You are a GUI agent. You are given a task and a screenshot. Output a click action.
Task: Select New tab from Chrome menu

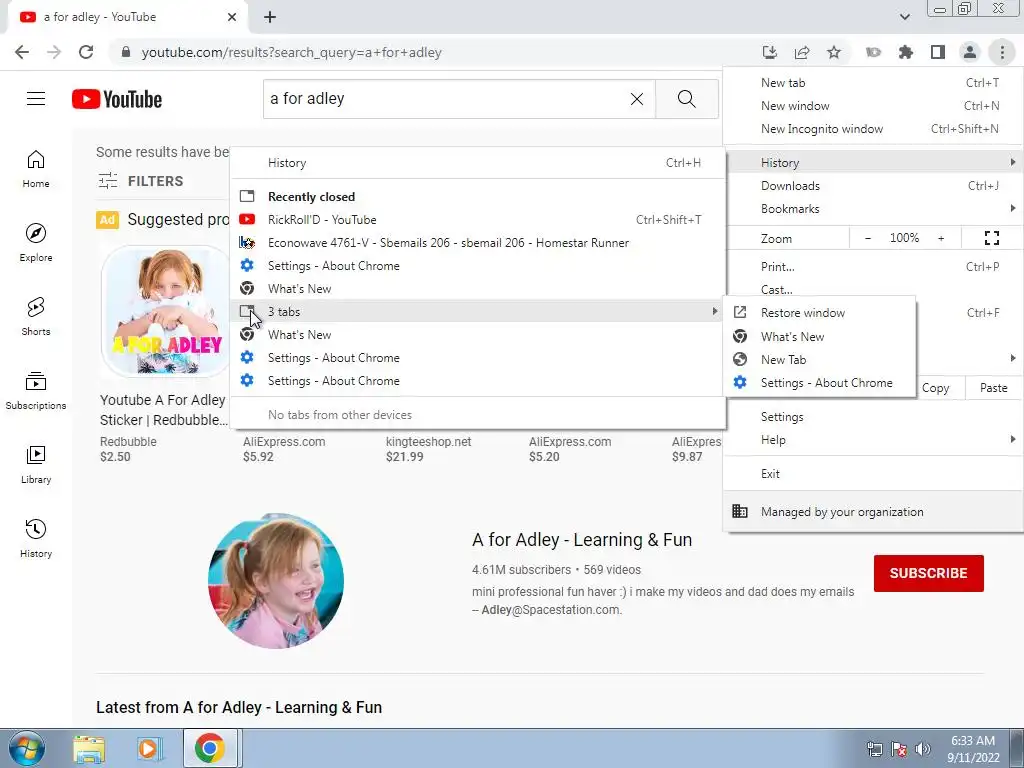872,83
